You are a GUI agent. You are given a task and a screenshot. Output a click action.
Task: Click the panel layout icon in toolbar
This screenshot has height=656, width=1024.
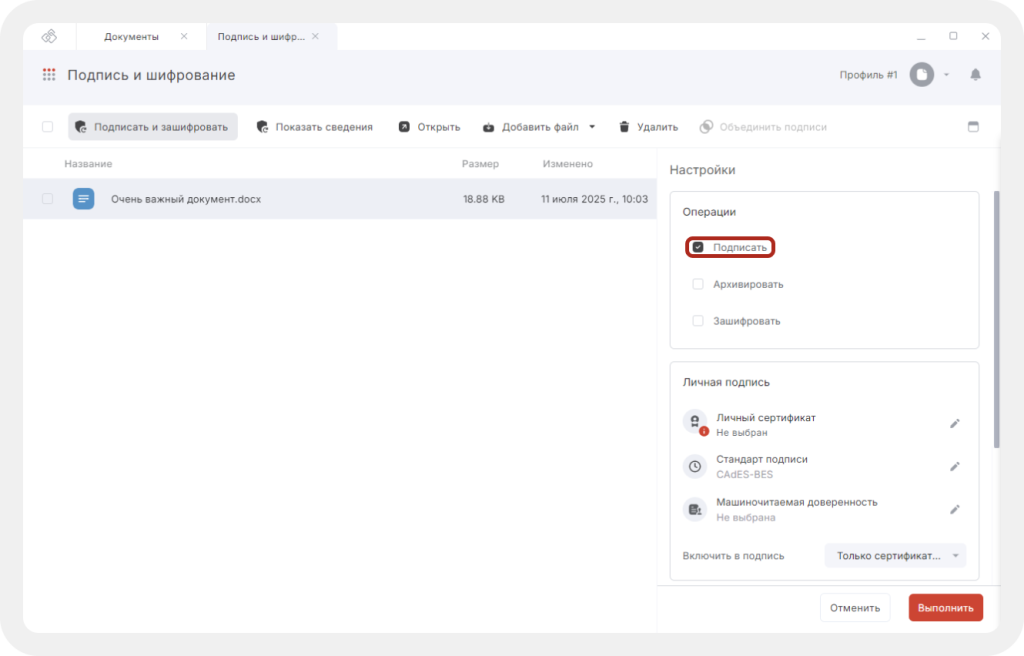click(x=973, y=127)
